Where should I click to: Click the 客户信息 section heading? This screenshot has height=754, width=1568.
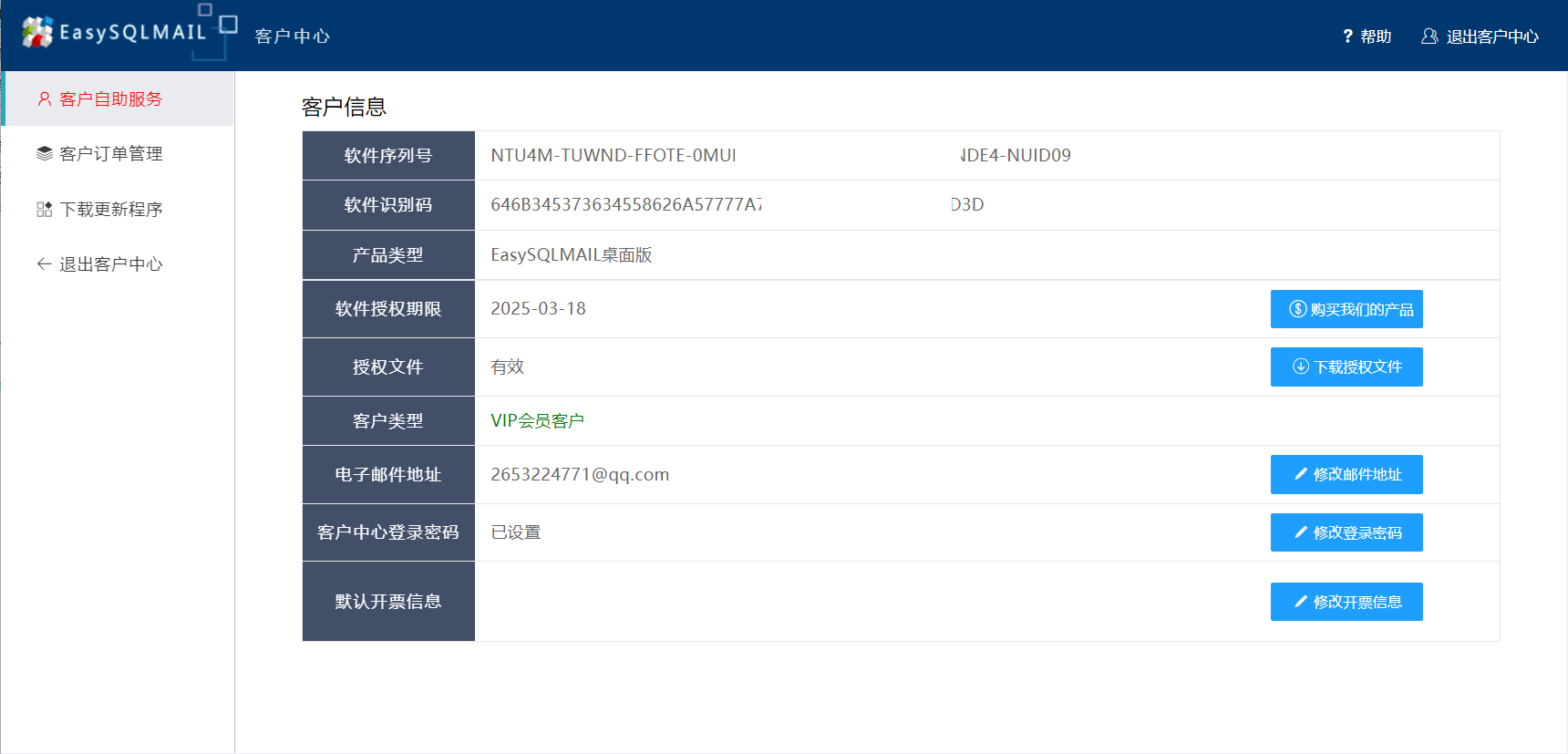344,107
